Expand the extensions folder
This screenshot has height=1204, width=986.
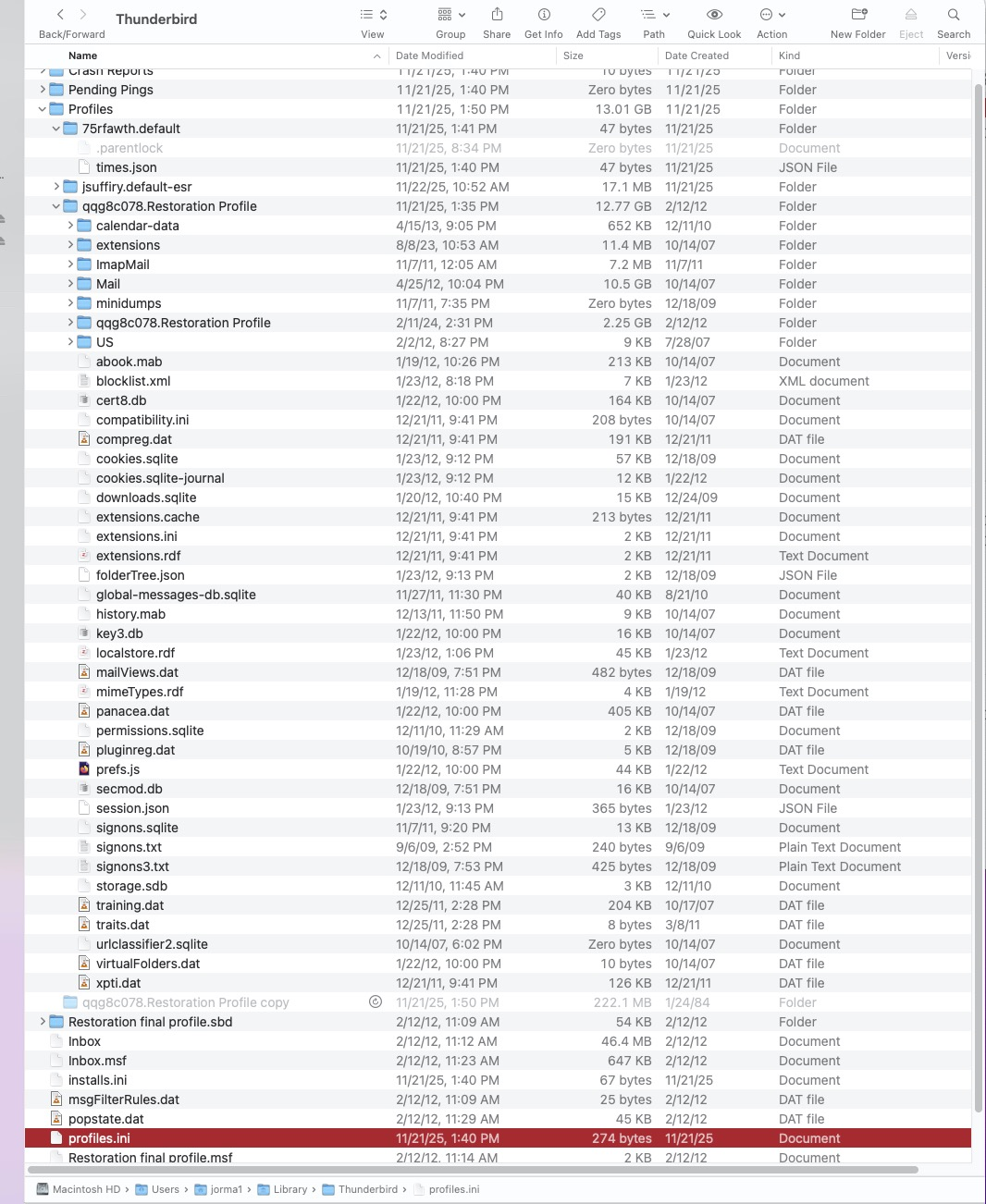point(70,245)
